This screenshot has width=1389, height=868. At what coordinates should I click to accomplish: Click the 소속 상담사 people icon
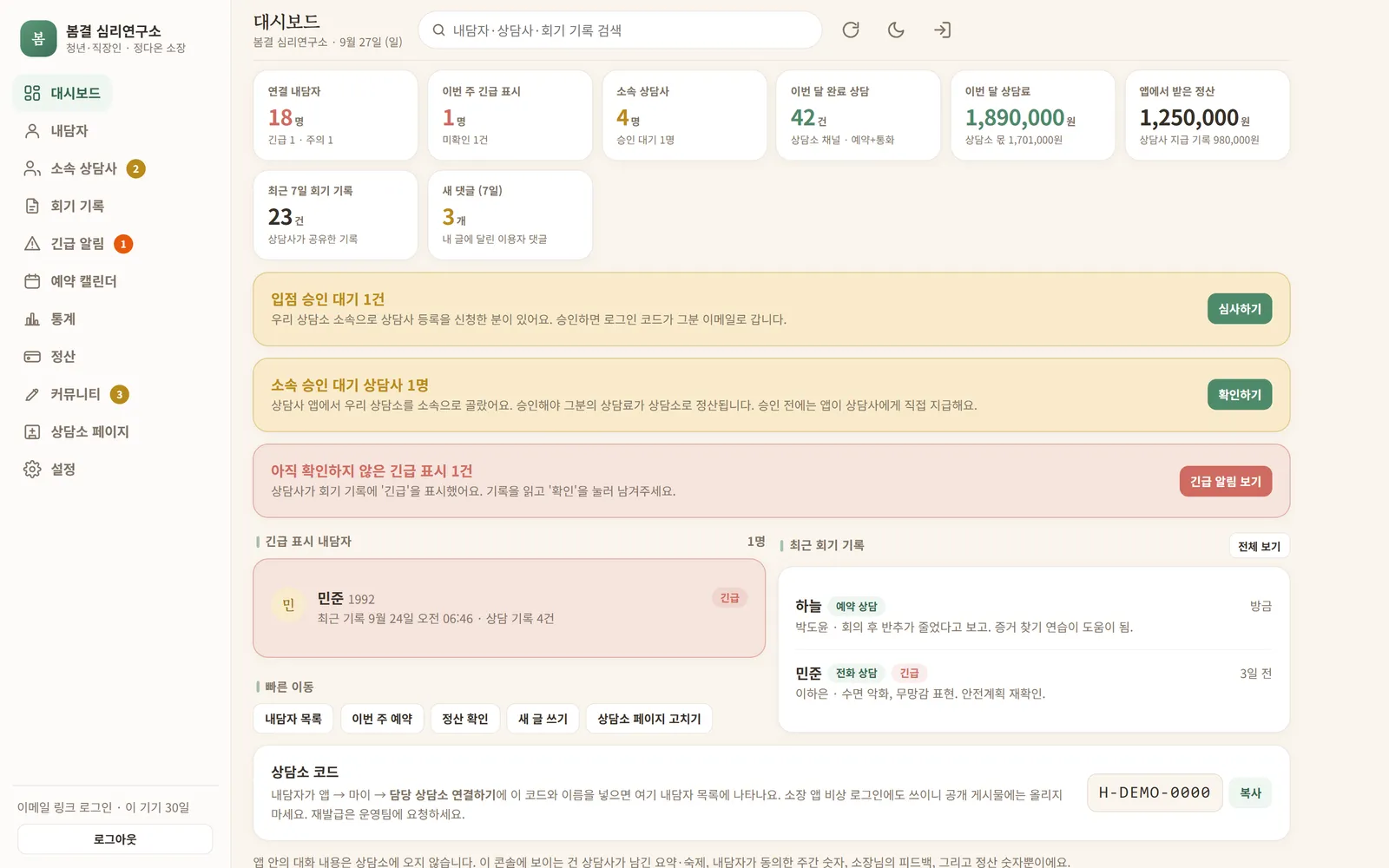pyautogui.click(x=32, y=168)
